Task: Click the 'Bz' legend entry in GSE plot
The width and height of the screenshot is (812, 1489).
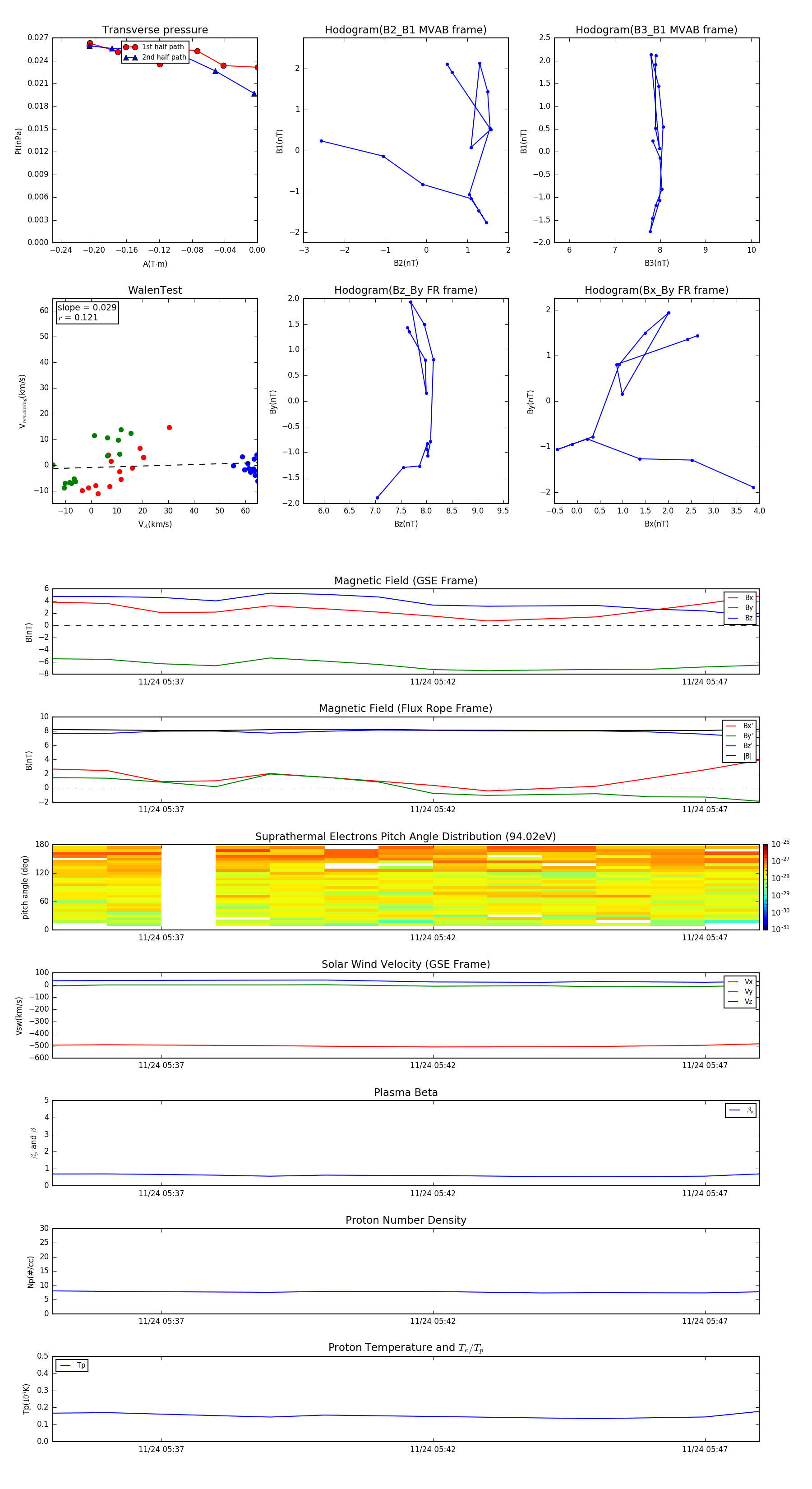Action: pyautogui.click(x=740, y=618)
